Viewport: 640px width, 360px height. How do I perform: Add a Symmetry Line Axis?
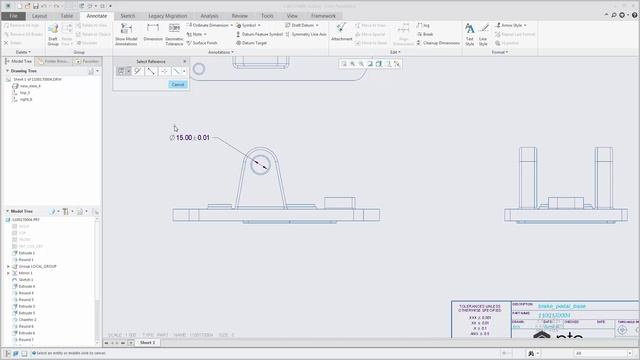pos(306,34)
